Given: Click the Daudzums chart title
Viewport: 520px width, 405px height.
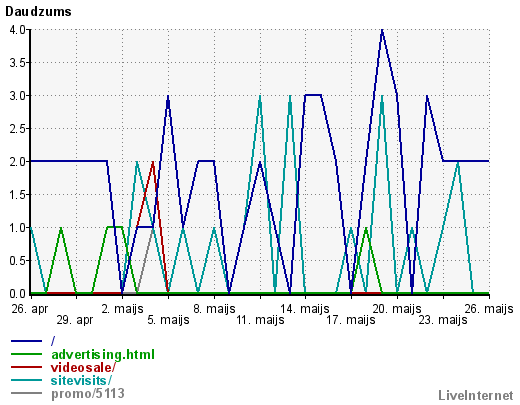Looking at the screenshot, I should 38,12.
